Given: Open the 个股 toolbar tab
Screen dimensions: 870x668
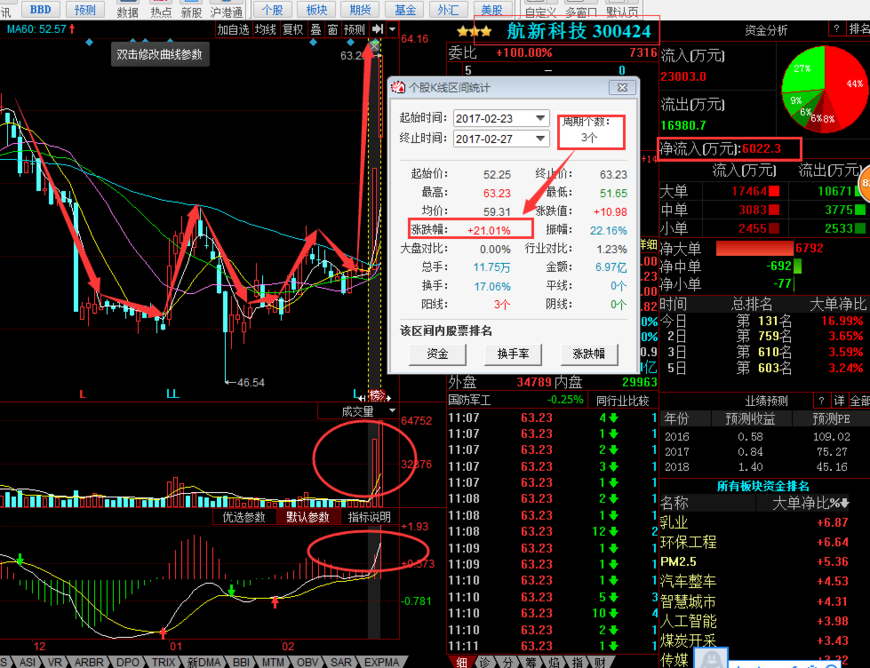Looking at the screenshot, I should (x=272, y=9).
